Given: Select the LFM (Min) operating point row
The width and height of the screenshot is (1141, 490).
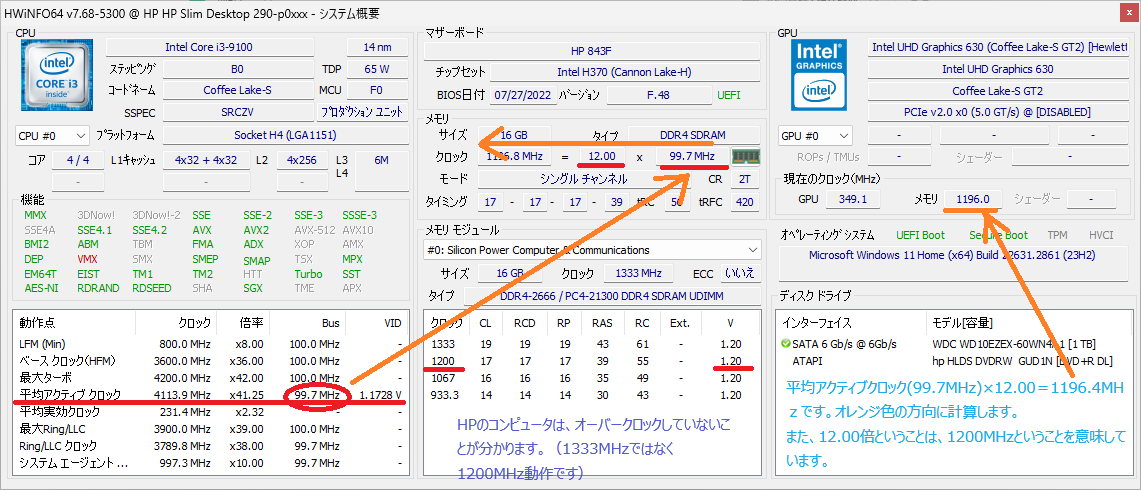Looking at the screenshot, I should coord(210,344).
